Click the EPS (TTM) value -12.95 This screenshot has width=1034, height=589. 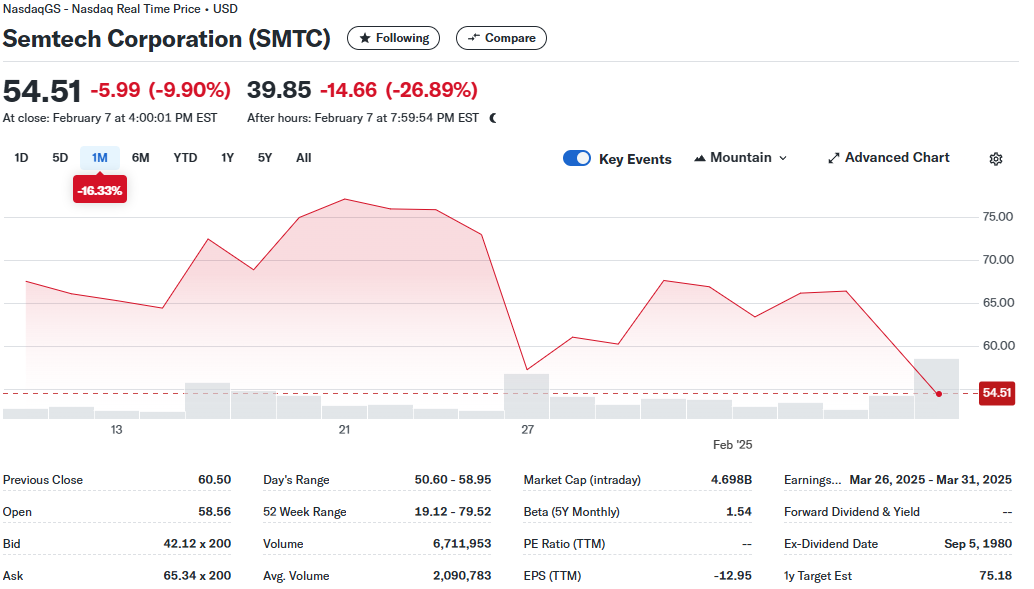click(733, 576)
